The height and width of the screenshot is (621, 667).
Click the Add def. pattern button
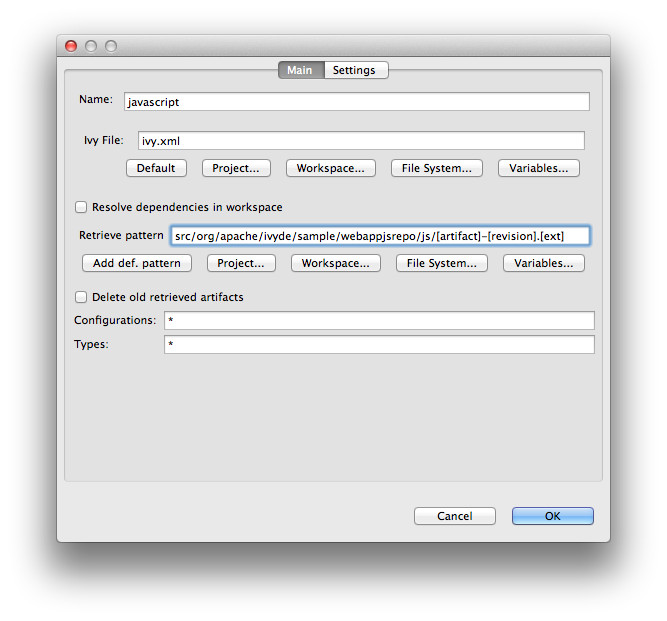136,263
